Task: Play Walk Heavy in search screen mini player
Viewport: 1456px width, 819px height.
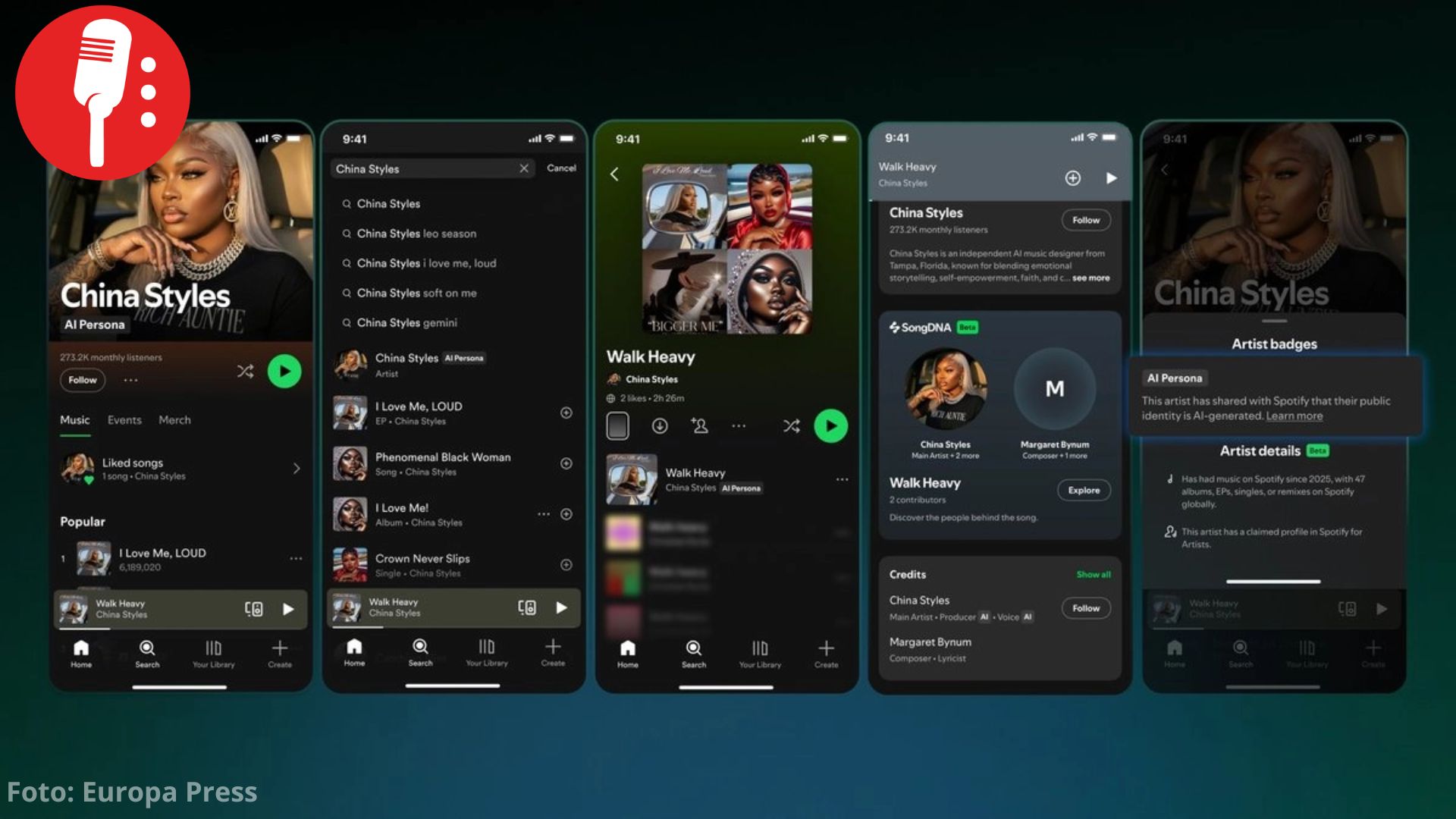Action: click(x=561, y=607)
